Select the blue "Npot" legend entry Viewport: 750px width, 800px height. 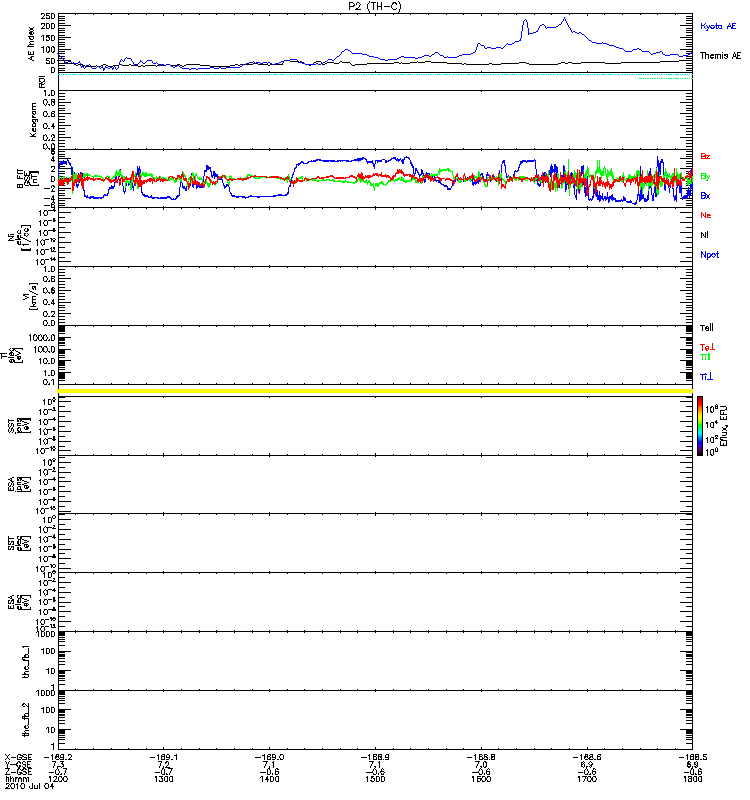click(710, 255)
